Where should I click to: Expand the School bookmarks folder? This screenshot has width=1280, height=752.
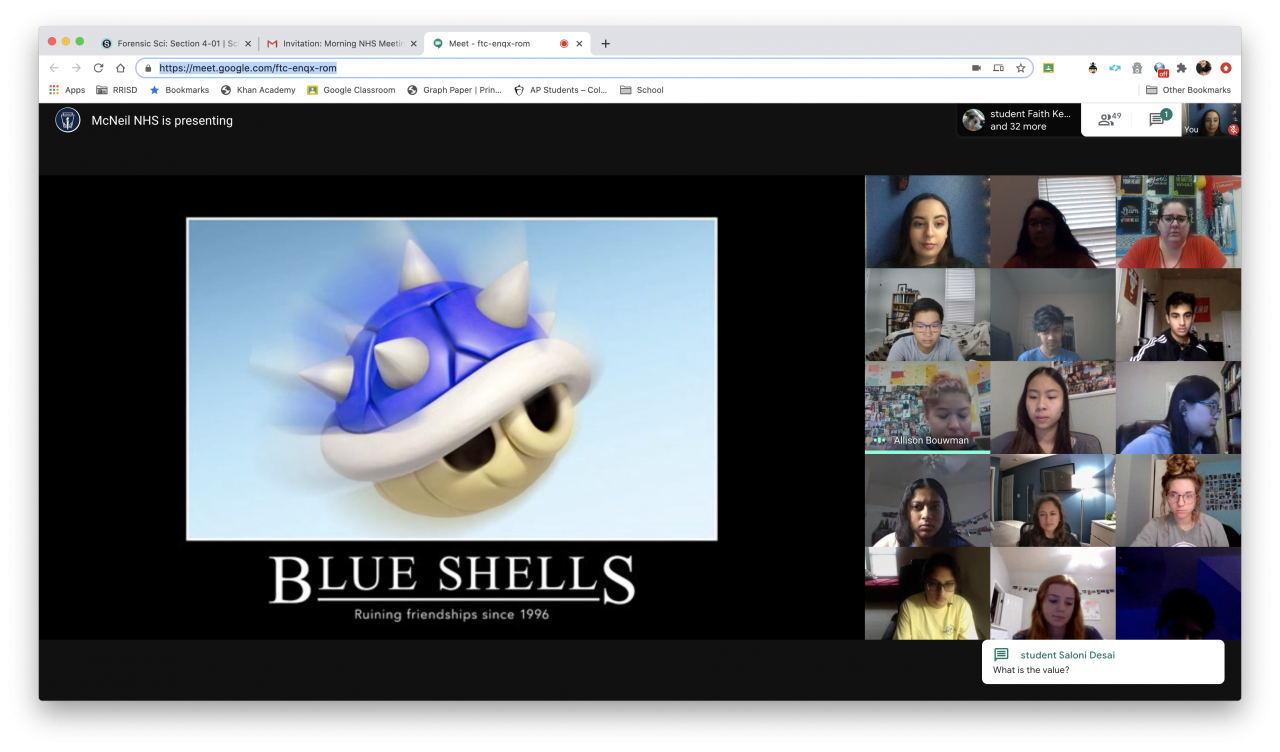[x=641, y=90]
